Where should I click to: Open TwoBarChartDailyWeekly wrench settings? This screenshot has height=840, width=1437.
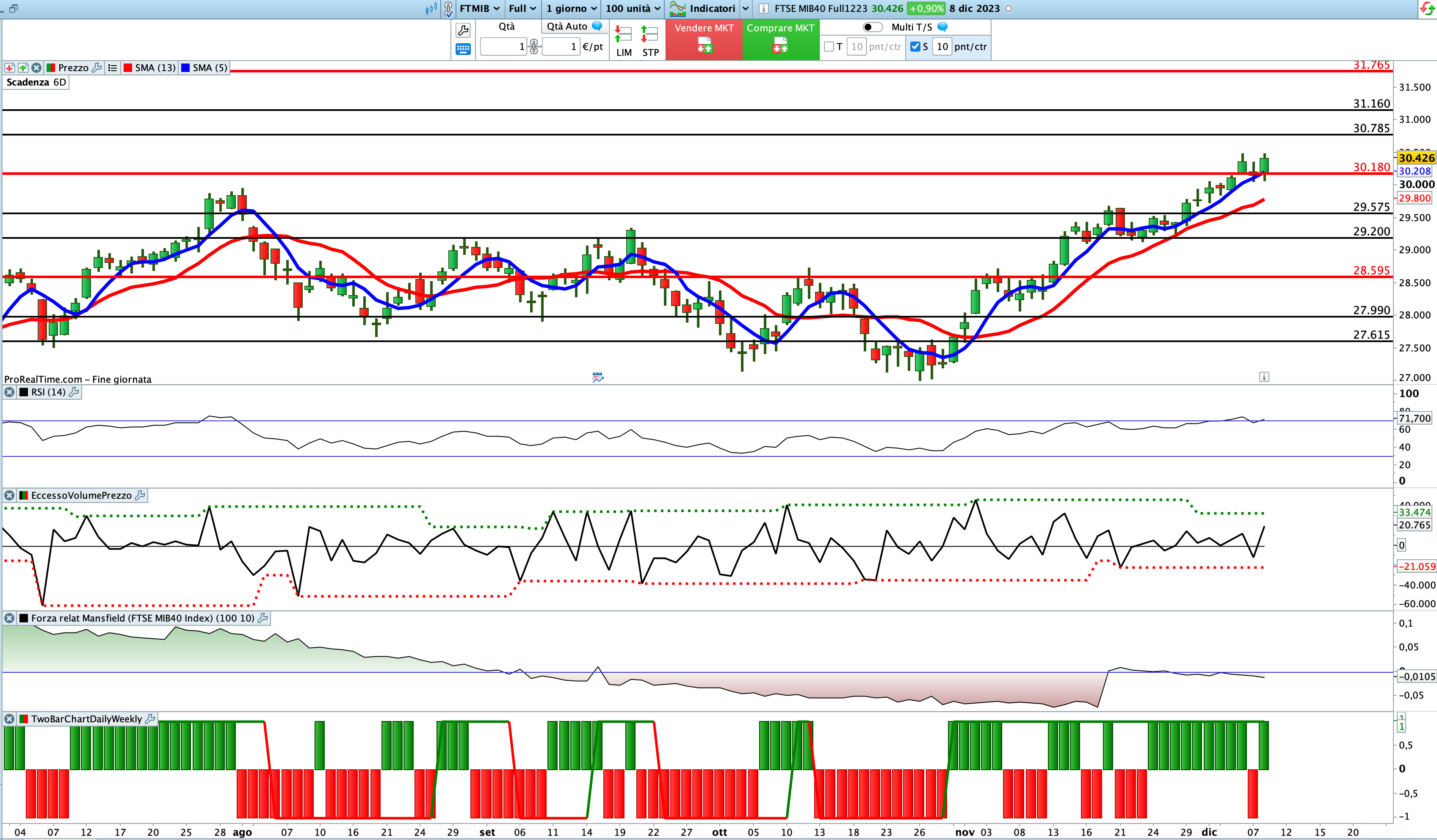point(151,719)
